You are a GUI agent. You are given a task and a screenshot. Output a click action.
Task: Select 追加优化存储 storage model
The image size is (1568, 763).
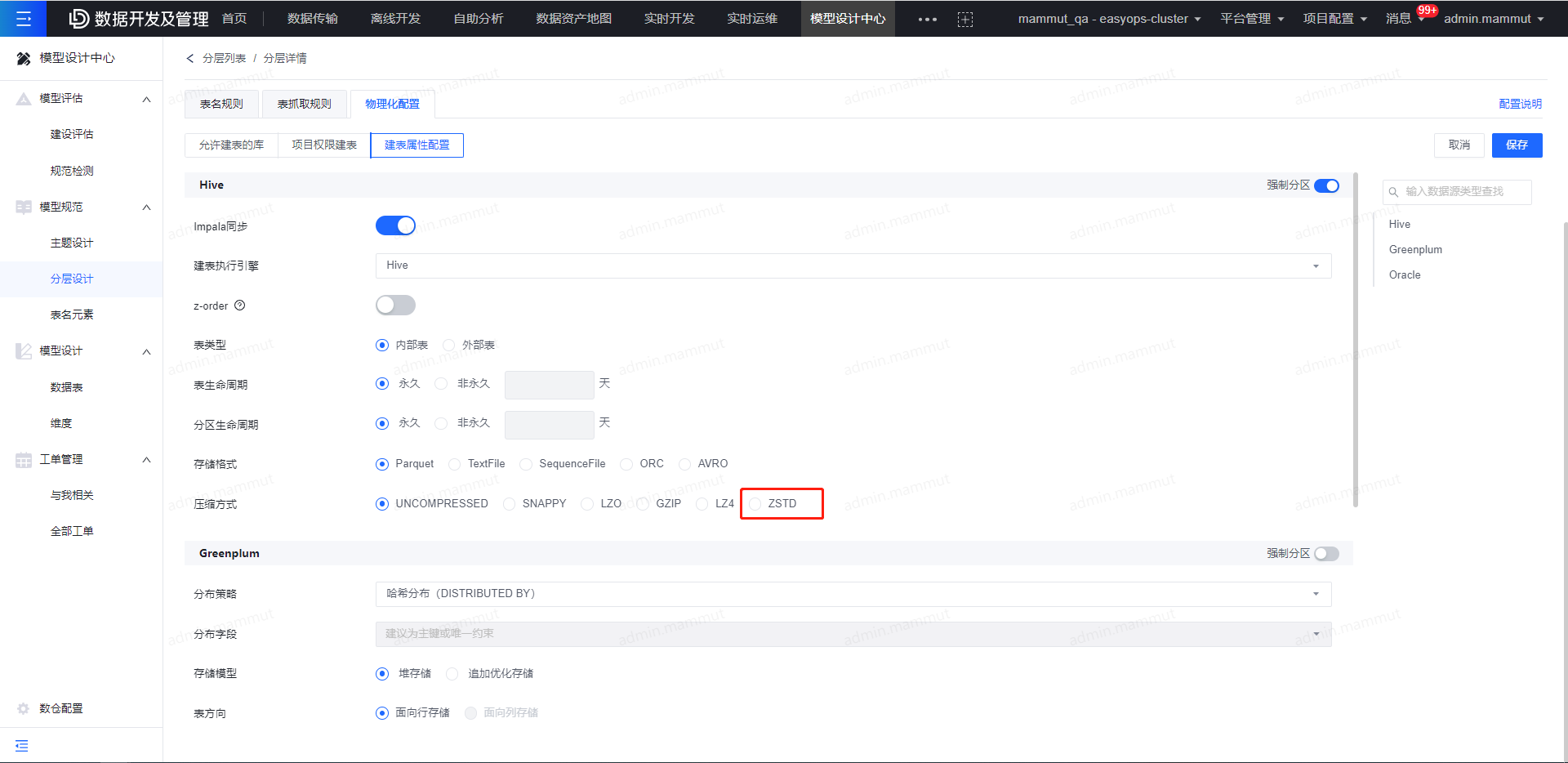[x=452, y=674]
